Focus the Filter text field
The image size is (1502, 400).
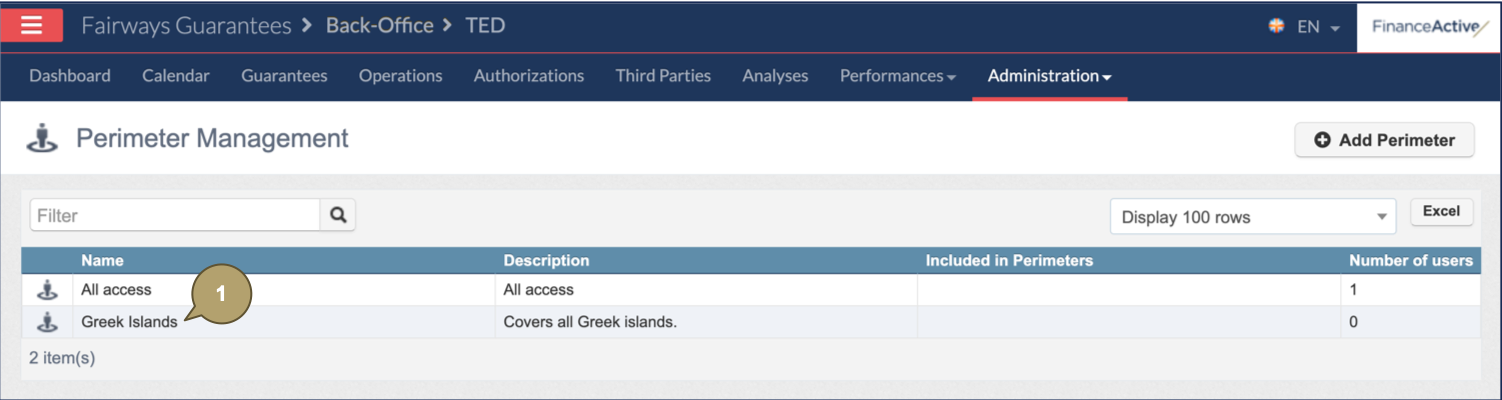[175, 215]
